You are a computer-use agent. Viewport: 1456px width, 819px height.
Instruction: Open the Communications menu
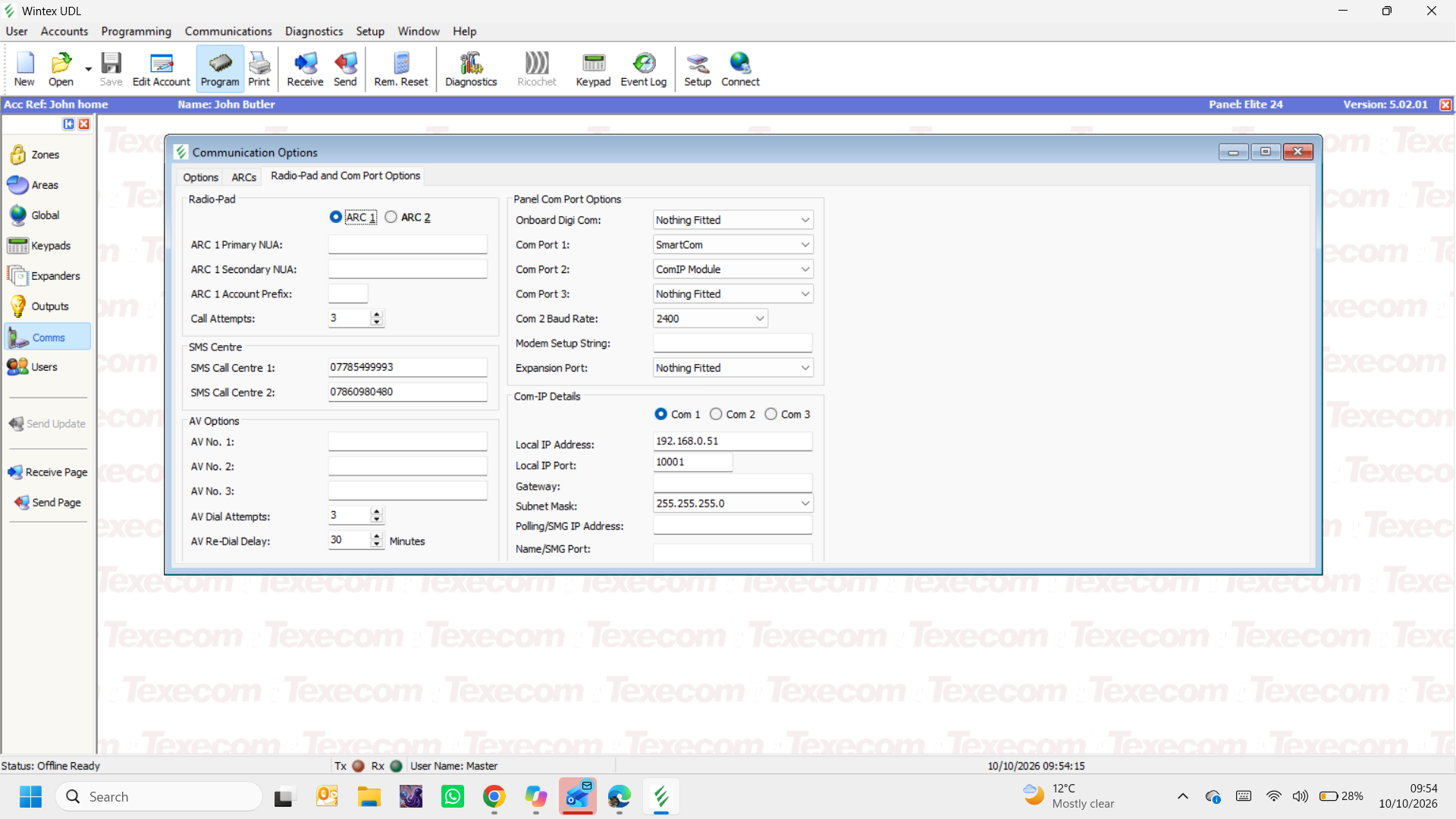228,31
